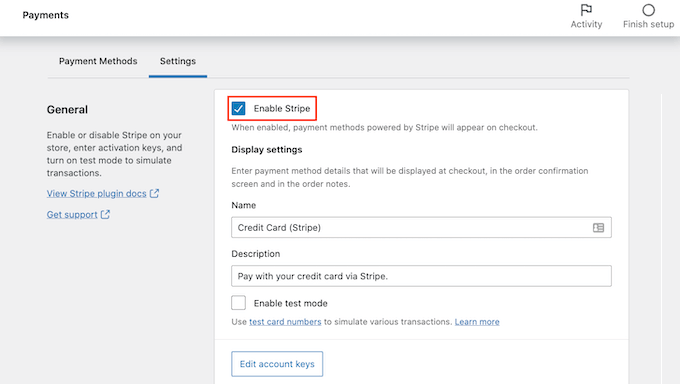Click the Activity label text
680x384 pixels.
point(586,24)
